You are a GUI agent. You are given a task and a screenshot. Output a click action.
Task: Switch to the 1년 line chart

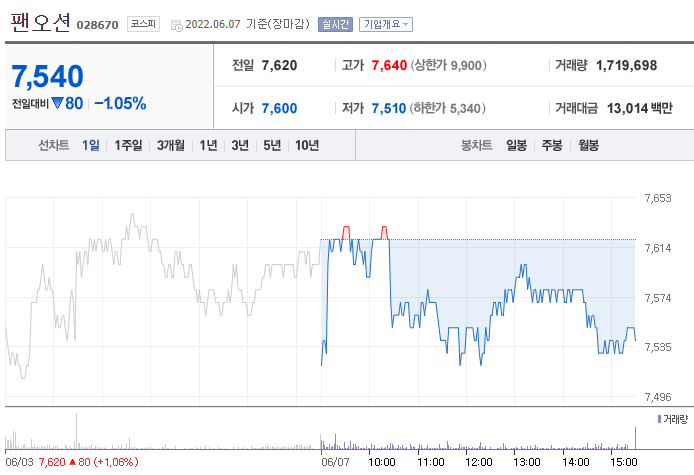[208, 145]
